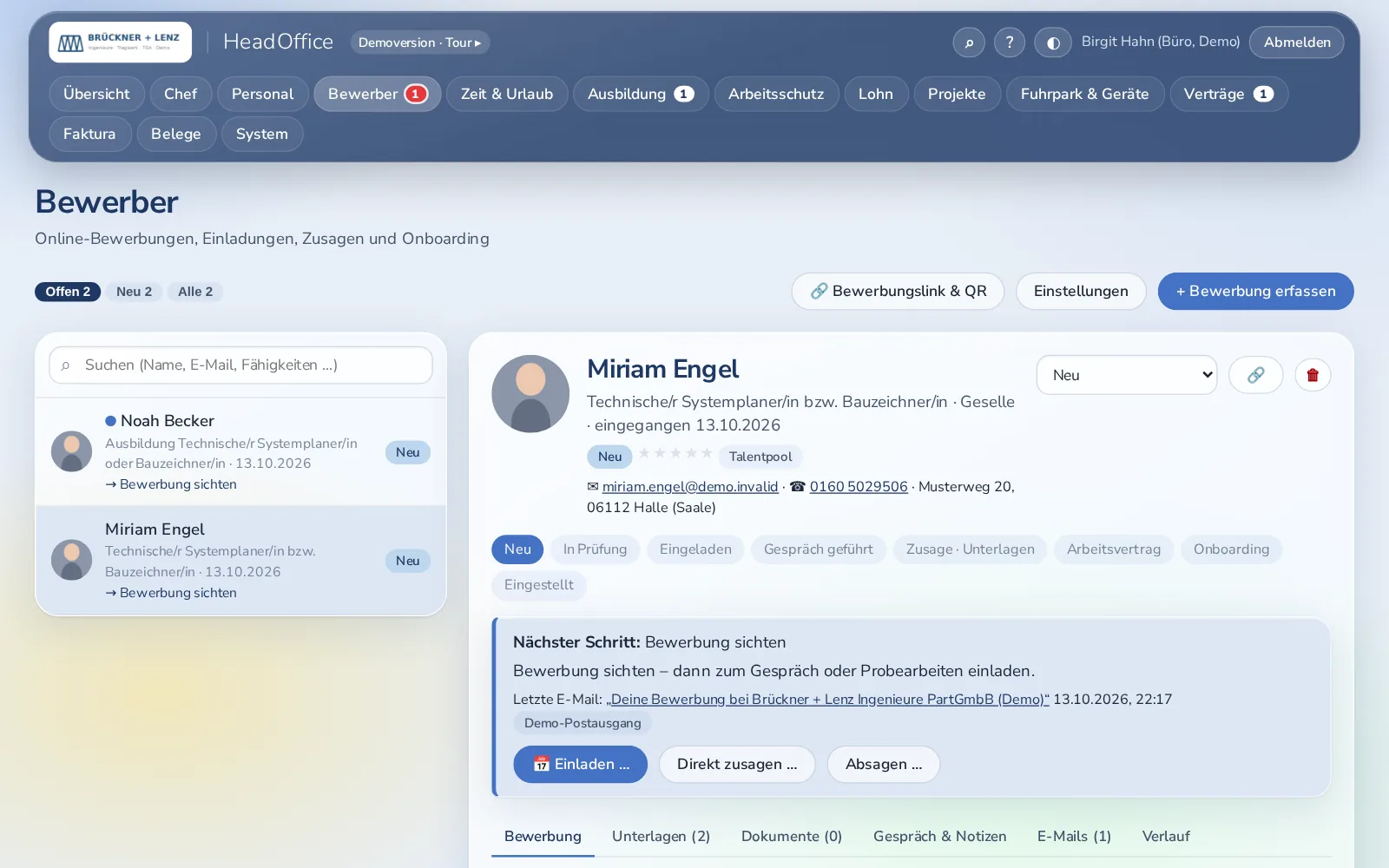Switch to the Unterlagen (2) tab
1389x868 pixels.
(662, 837)
